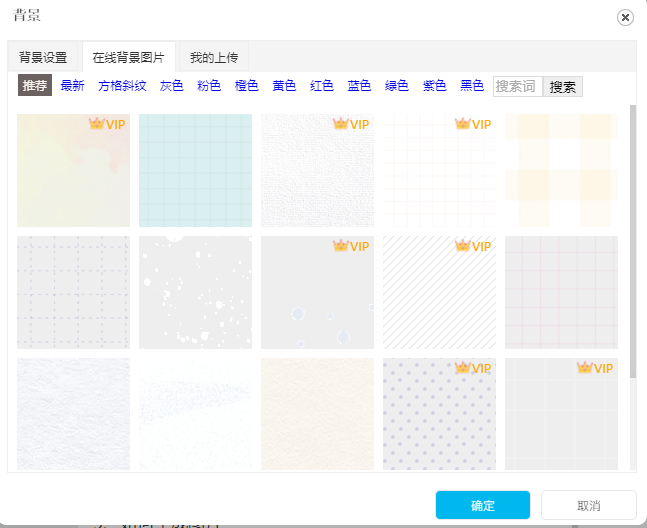Screen dimensions: 647x528
Task: Pick the yellow-green watercolor VIP background
Action: pyautogui.click(x=73, y=170)
